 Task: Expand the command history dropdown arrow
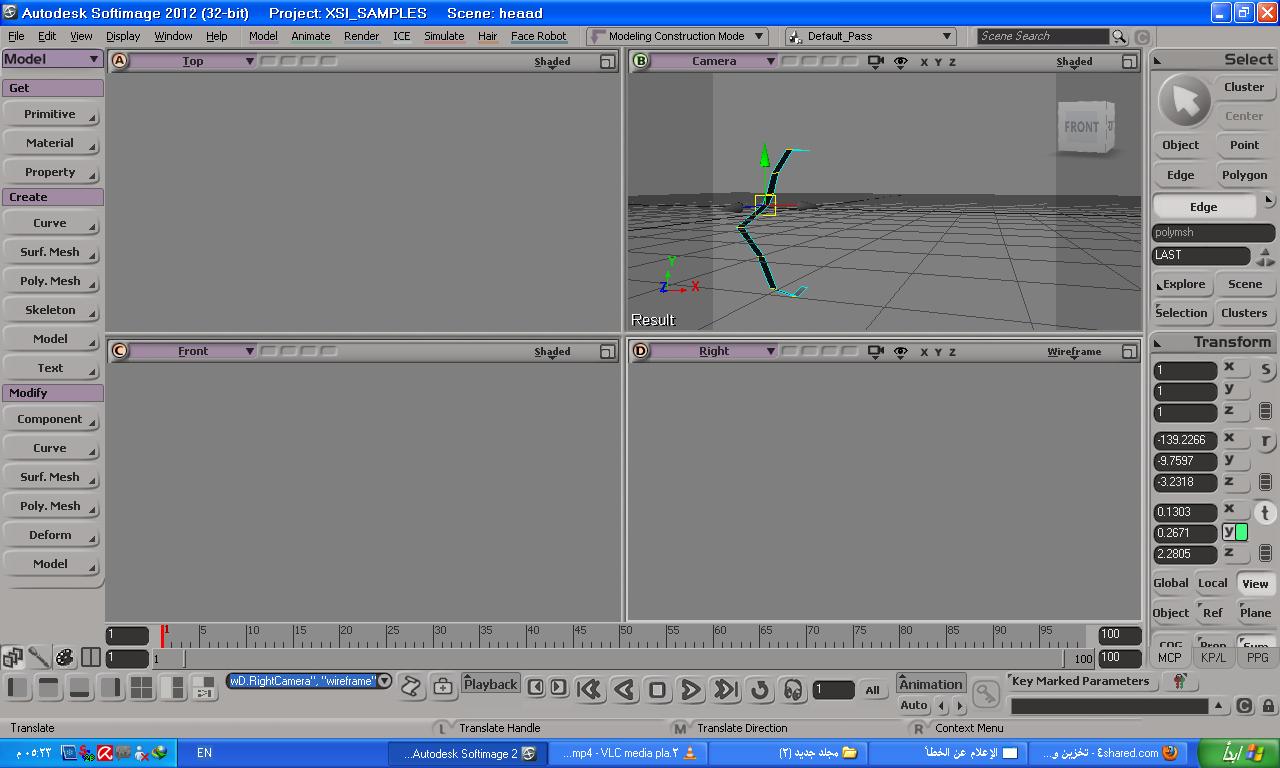click(384, 681)
